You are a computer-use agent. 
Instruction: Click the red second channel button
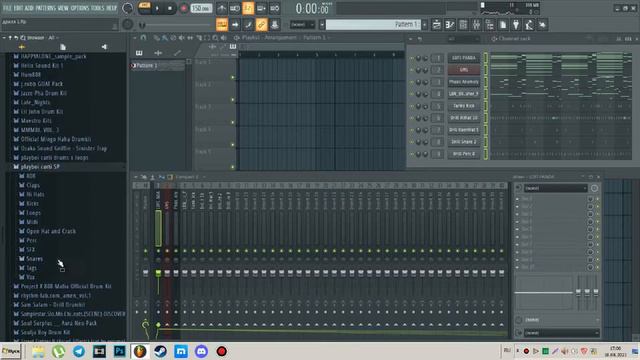tap(464, 70)
